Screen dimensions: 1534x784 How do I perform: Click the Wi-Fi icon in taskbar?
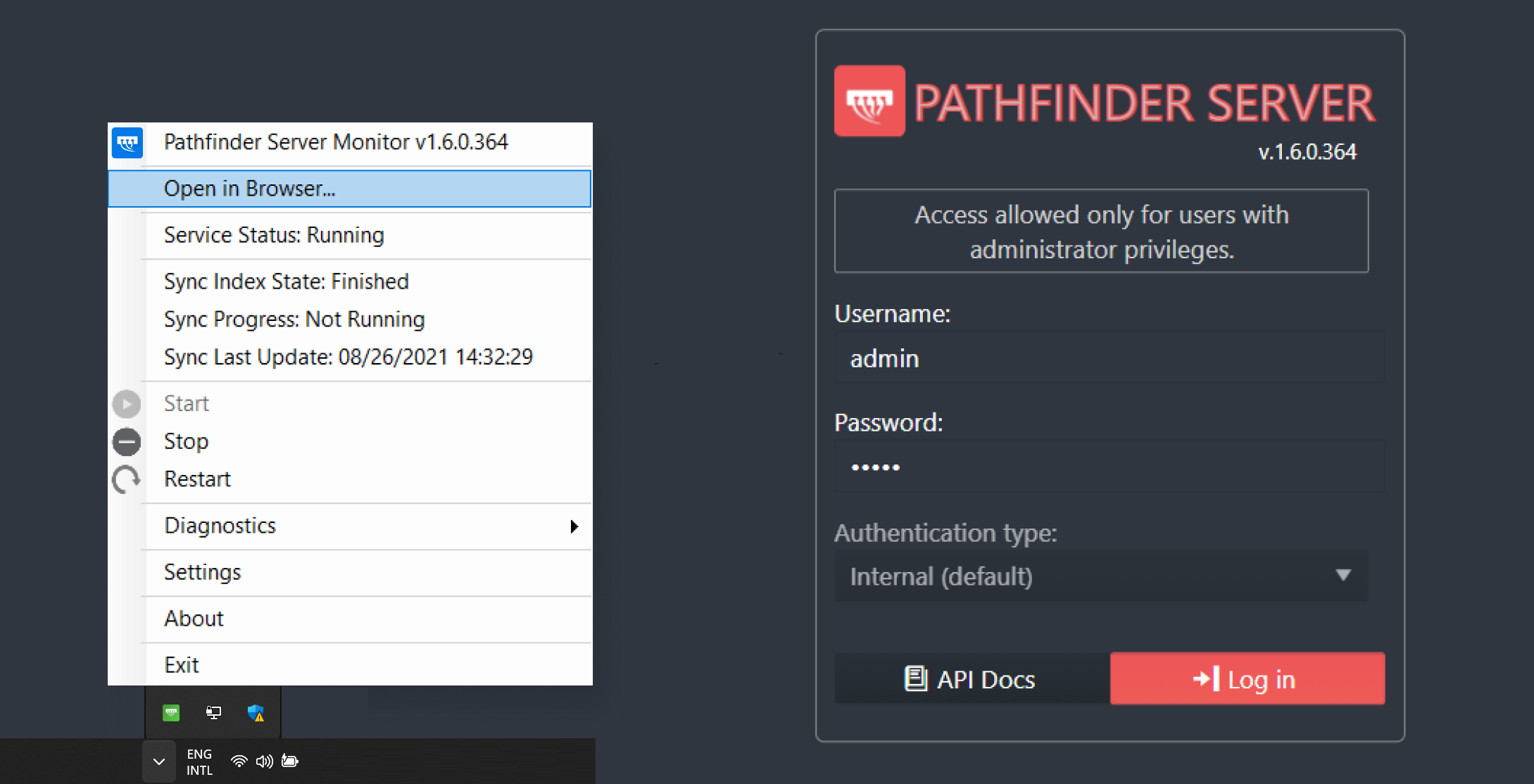(239, 761)
